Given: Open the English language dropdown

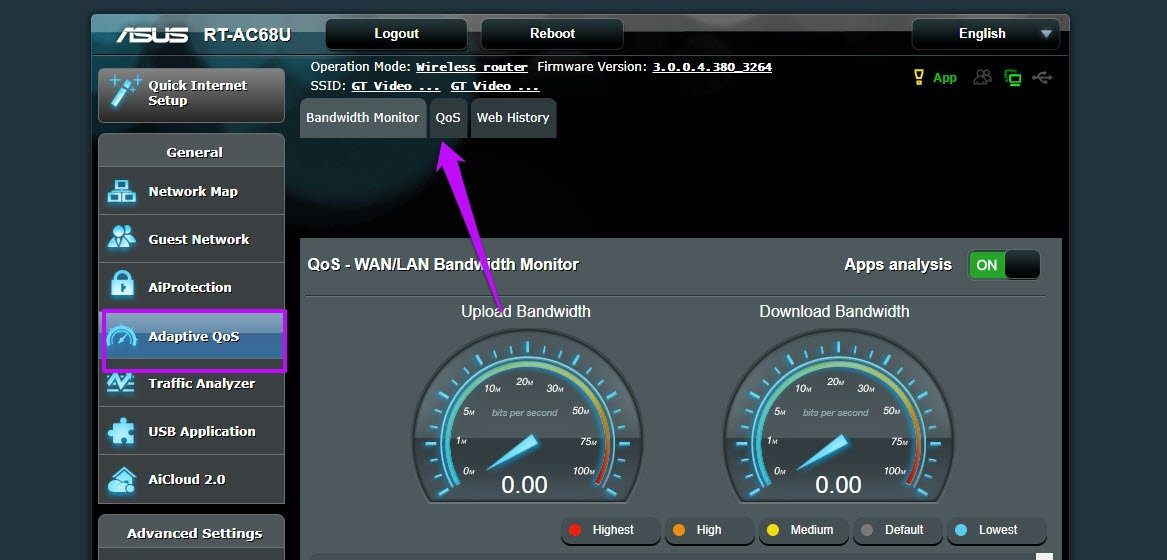Looking at the screenshot, I should tap(985, 34).
